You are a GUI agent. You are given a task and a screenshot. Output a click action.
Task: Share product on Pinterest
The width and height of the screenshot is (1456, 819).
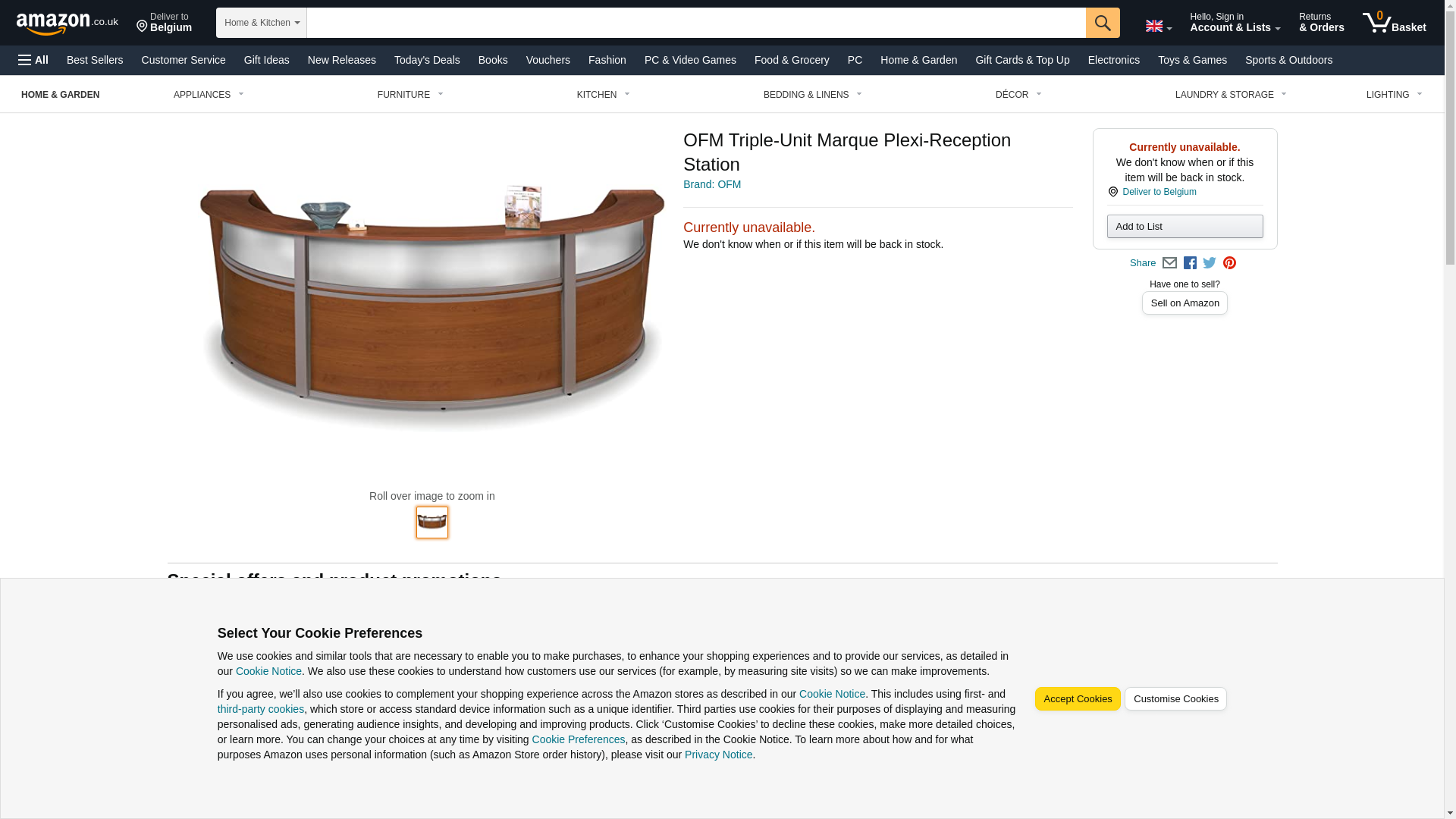pos(1229,263)
